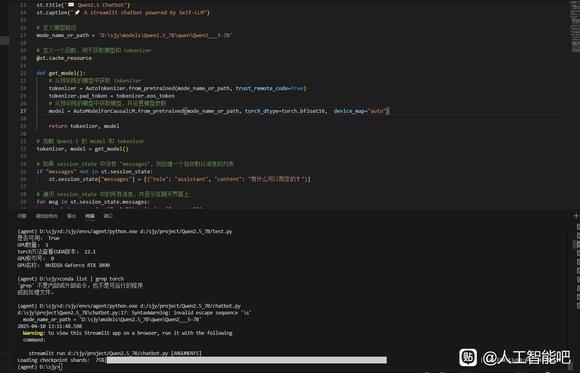Click 'for msg in st.session_state.messages' line
The image size is (580, 373).
(x=93, y=202)
